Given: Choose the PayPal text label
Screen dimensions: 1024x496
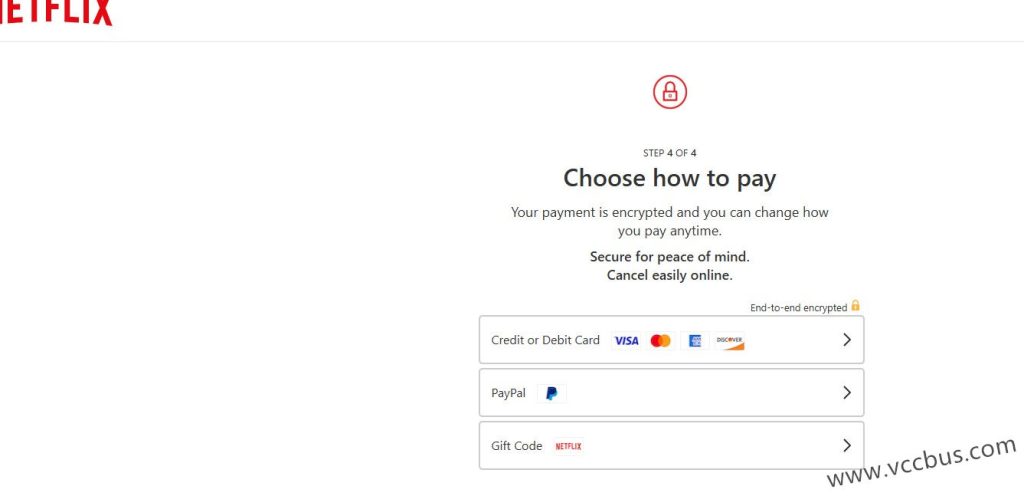Looking at the screenshot, I should (508, 393).
